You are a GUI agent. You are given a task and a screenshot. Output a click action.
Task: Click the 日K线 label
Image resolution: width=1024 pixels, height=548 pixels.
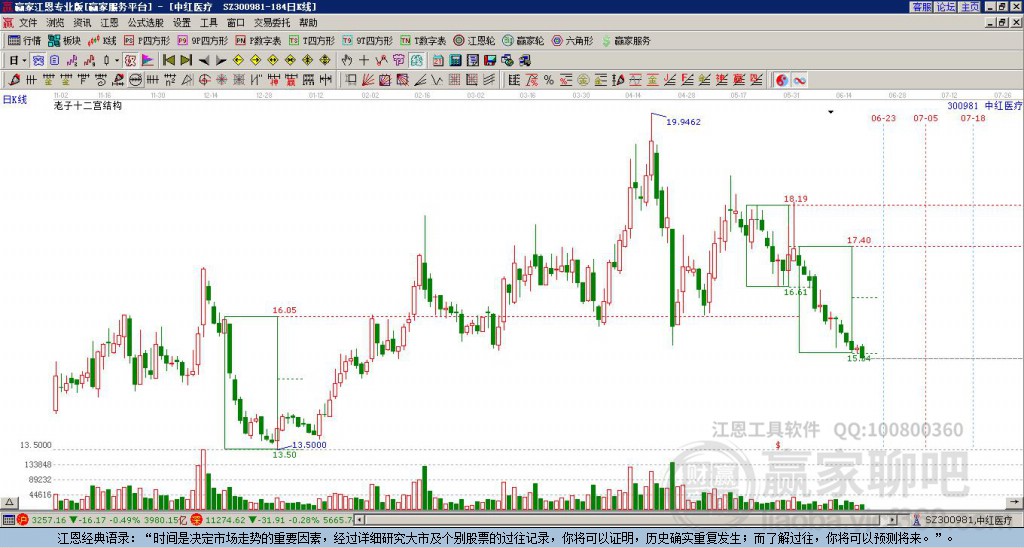pyautogui.click(x=15, y=100)
